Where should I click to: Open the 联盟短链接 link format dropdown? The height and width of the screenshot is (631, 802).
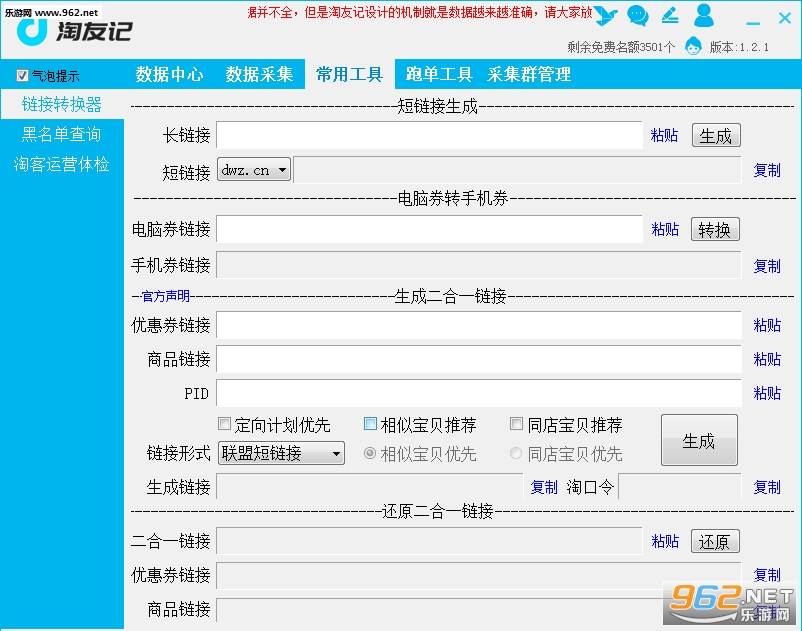pyautogui.click(x=281, y=453)
